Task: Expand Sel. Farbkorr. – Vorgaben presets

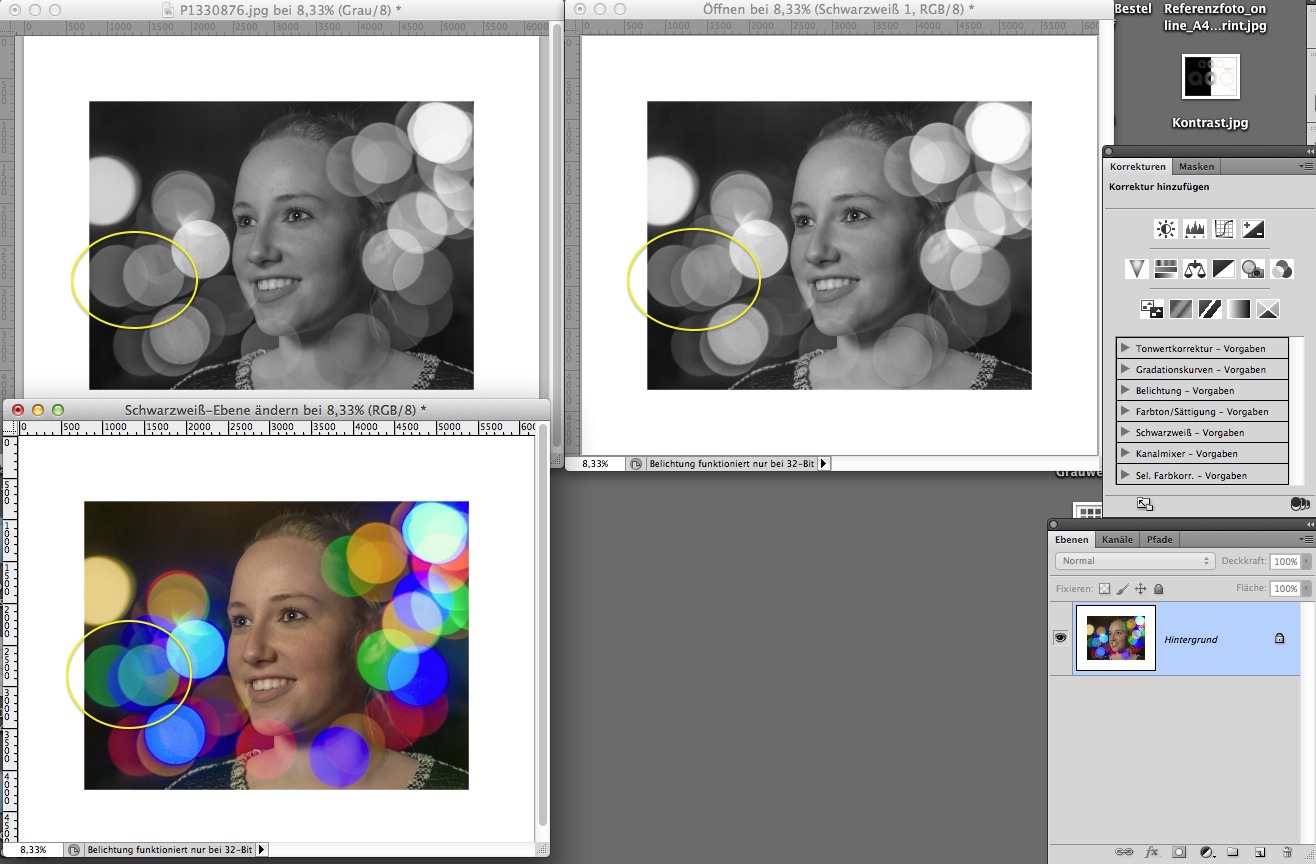Action: tap(1125, 475)
